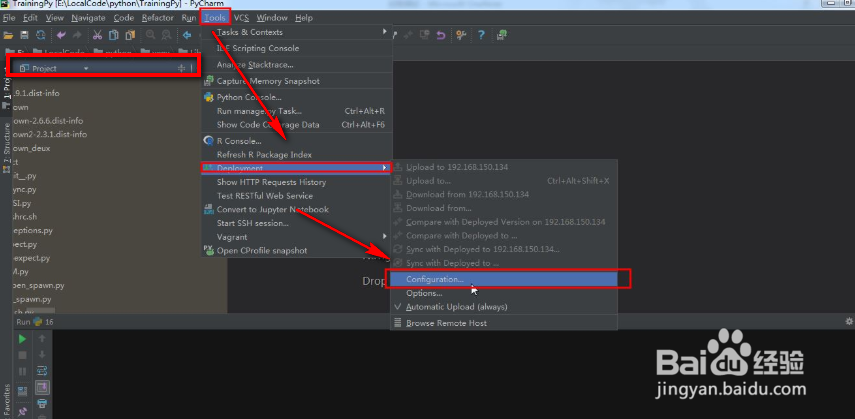Screen dimensions: 855x419
Task: Open the Structure side tab
Action: point(6,147)
